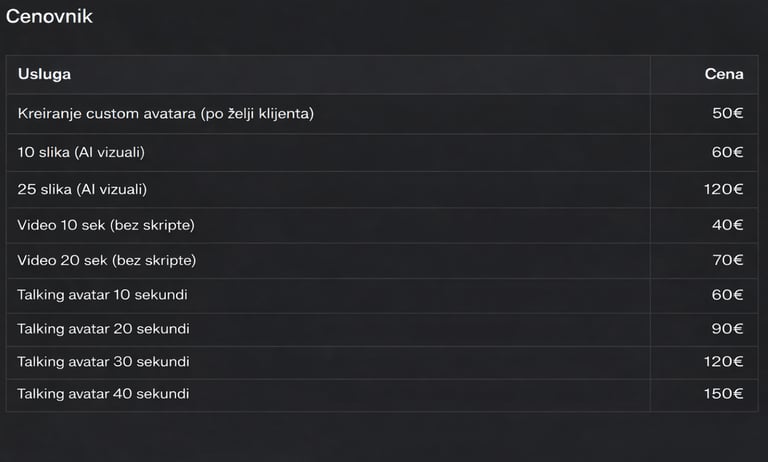Click the Cenovnik heading

49,17
